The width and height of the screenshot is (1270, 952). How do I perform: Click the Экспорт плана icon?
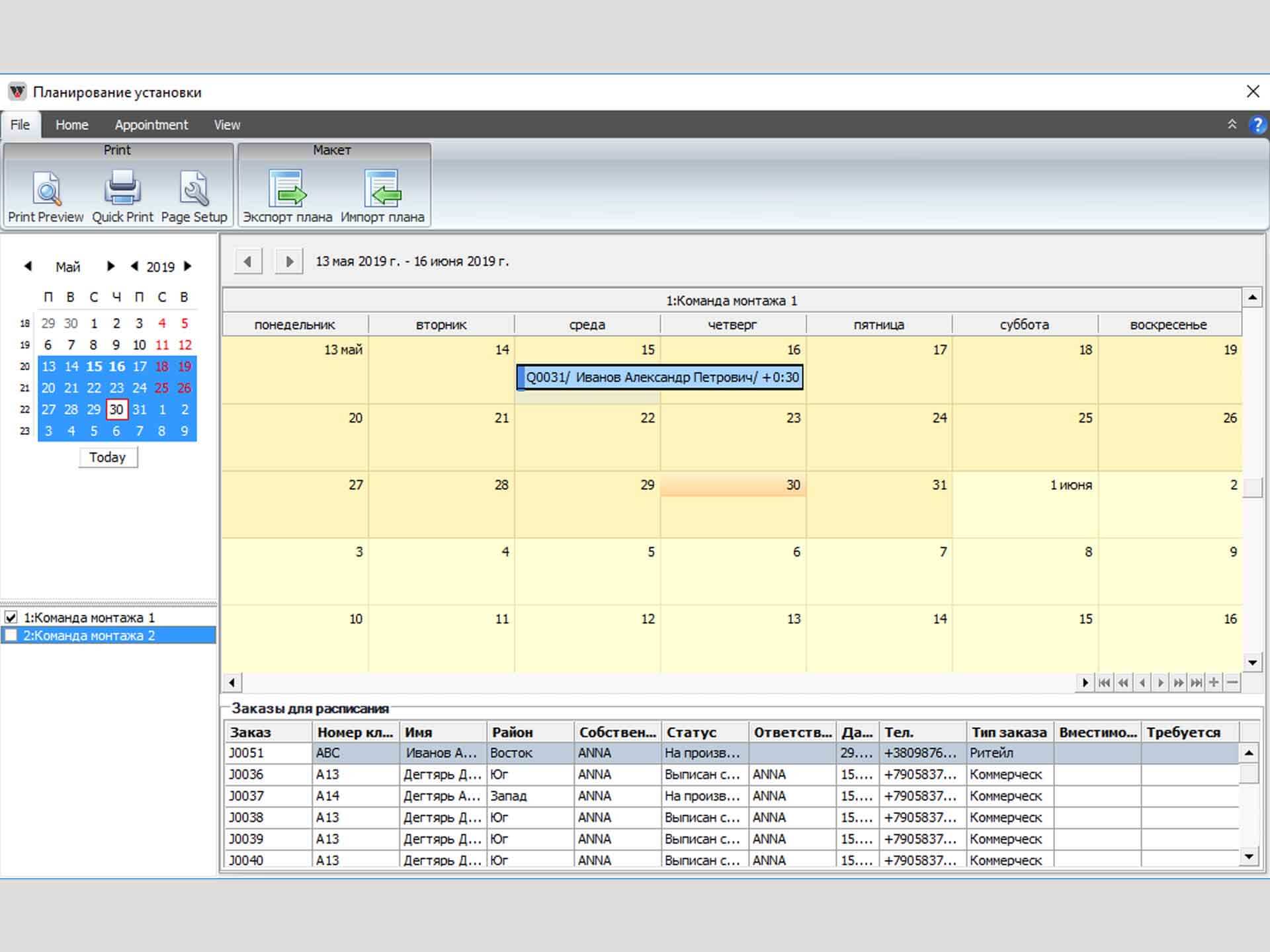click(x=287, y=189)
